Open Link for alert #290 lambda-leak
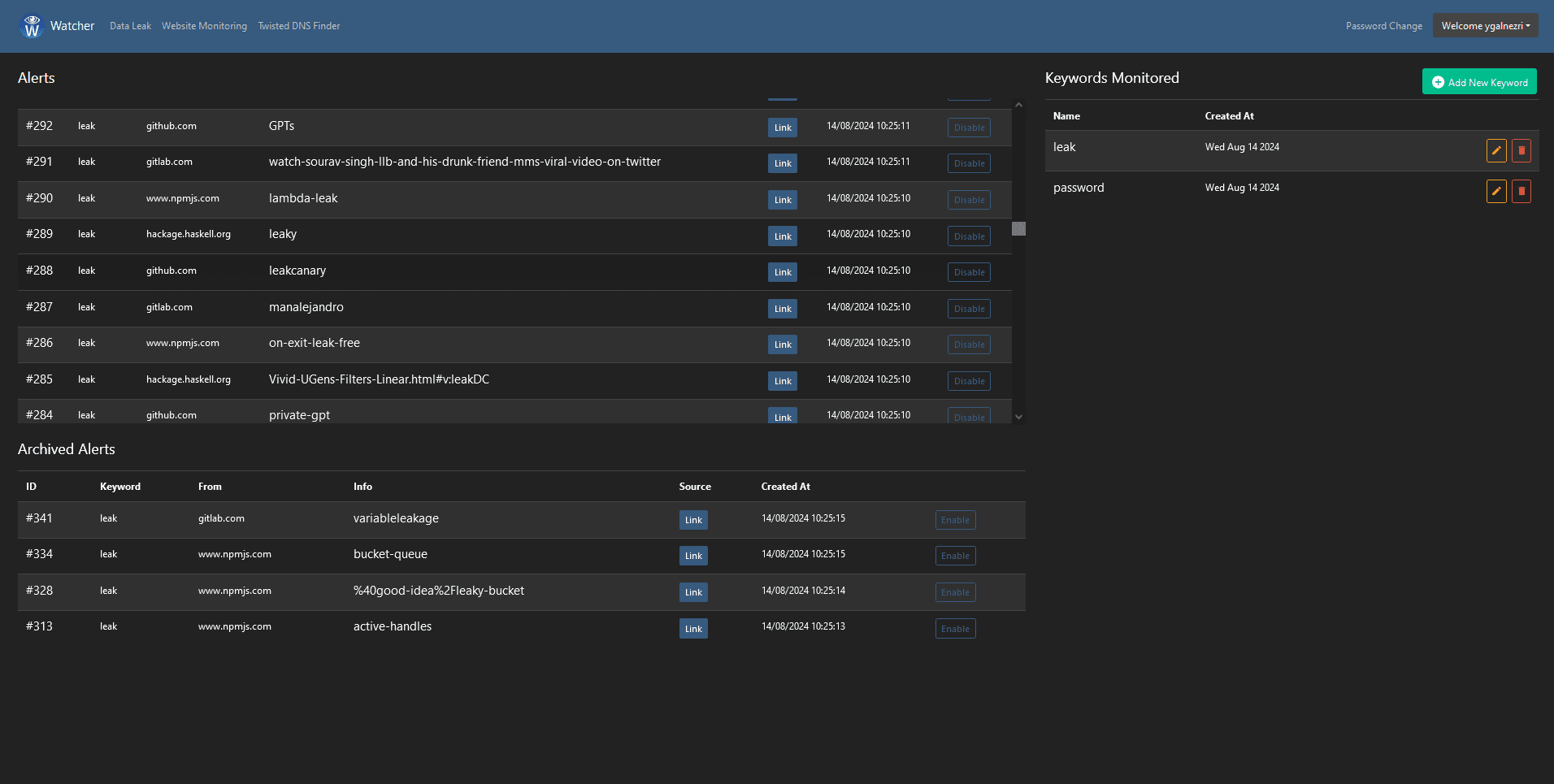Screen dimensions: 1554x784 click(783, 200)
